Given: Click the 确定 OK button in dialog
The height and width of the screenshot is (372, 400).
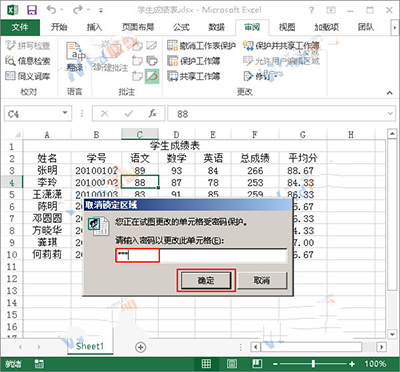Looking at the screenshot, I should pos(206,280).
